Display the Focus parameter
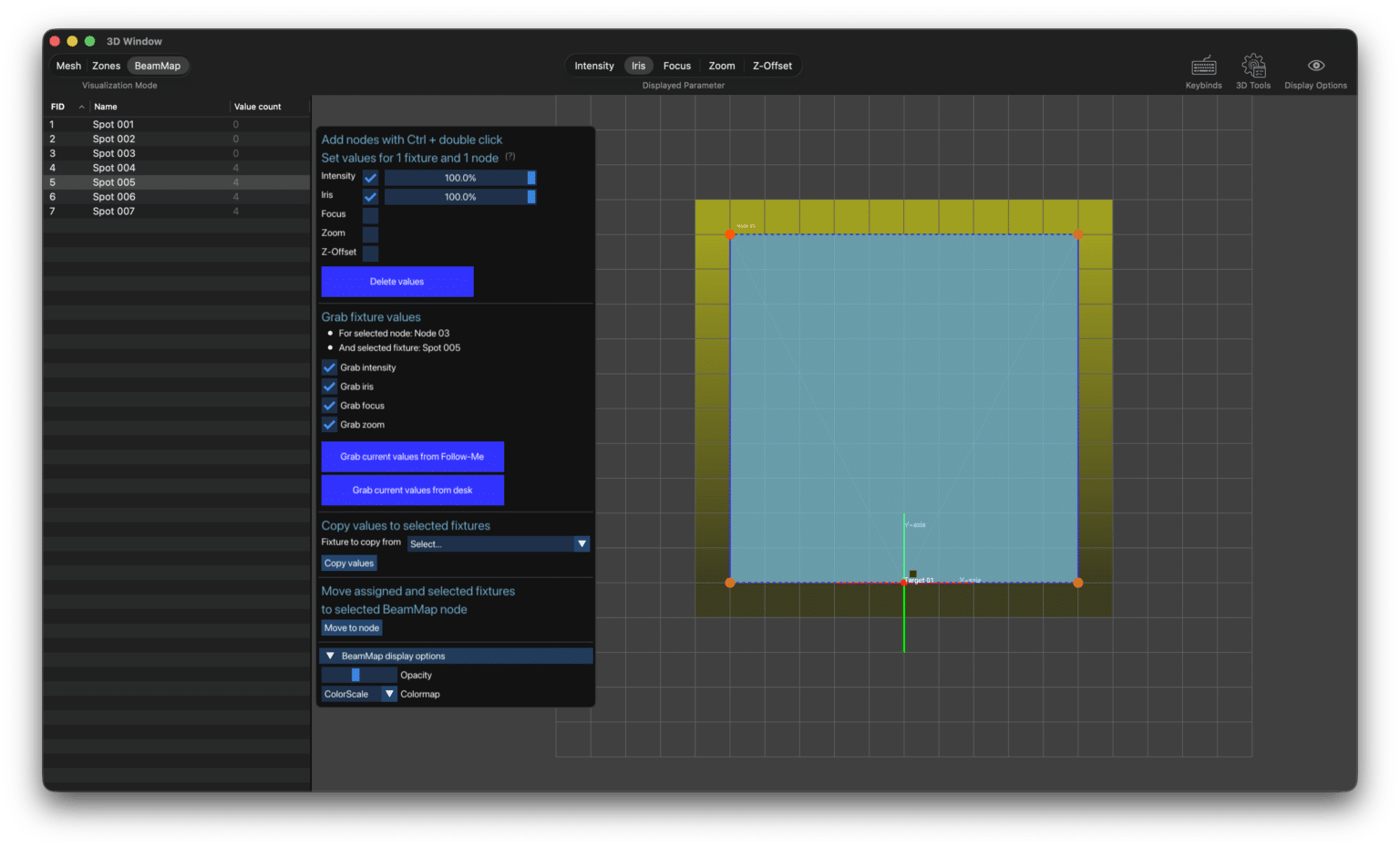This screenshot has width=1400, height=848. tap(677, 66)
